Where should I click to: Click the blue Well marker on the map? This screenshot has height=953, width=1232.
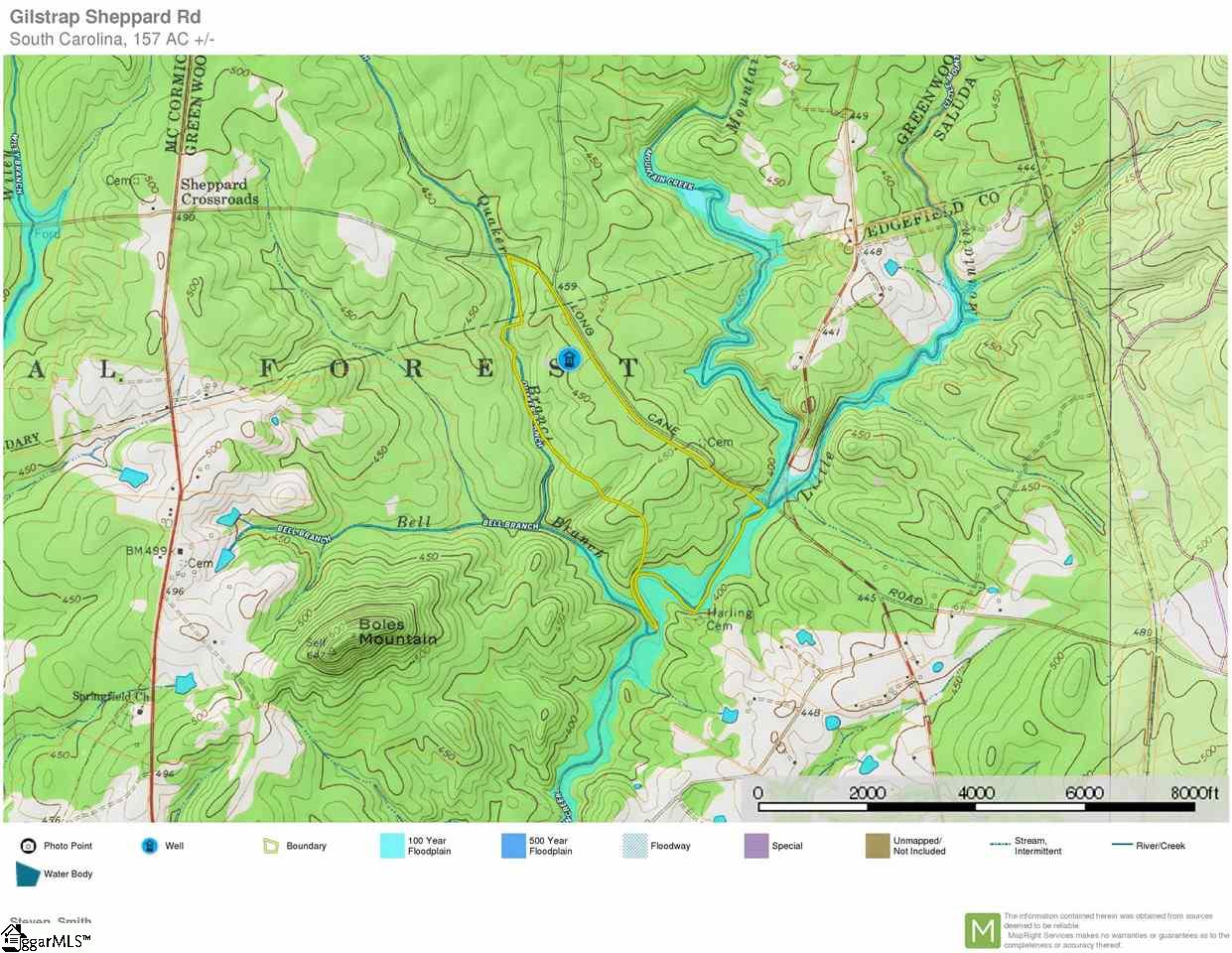coord(569,359)
